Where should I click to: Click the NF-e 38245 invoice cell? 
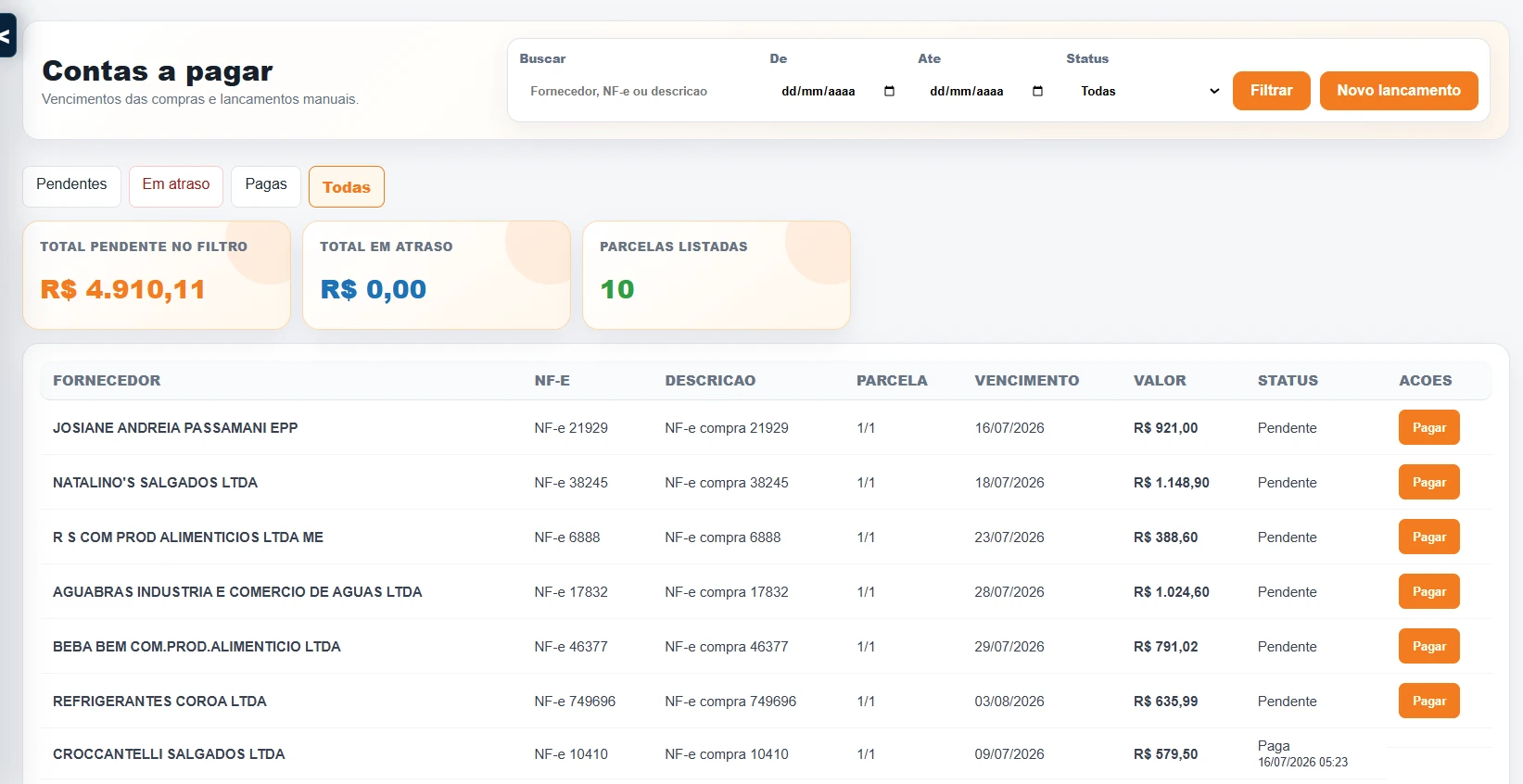(x=571, y=483)
